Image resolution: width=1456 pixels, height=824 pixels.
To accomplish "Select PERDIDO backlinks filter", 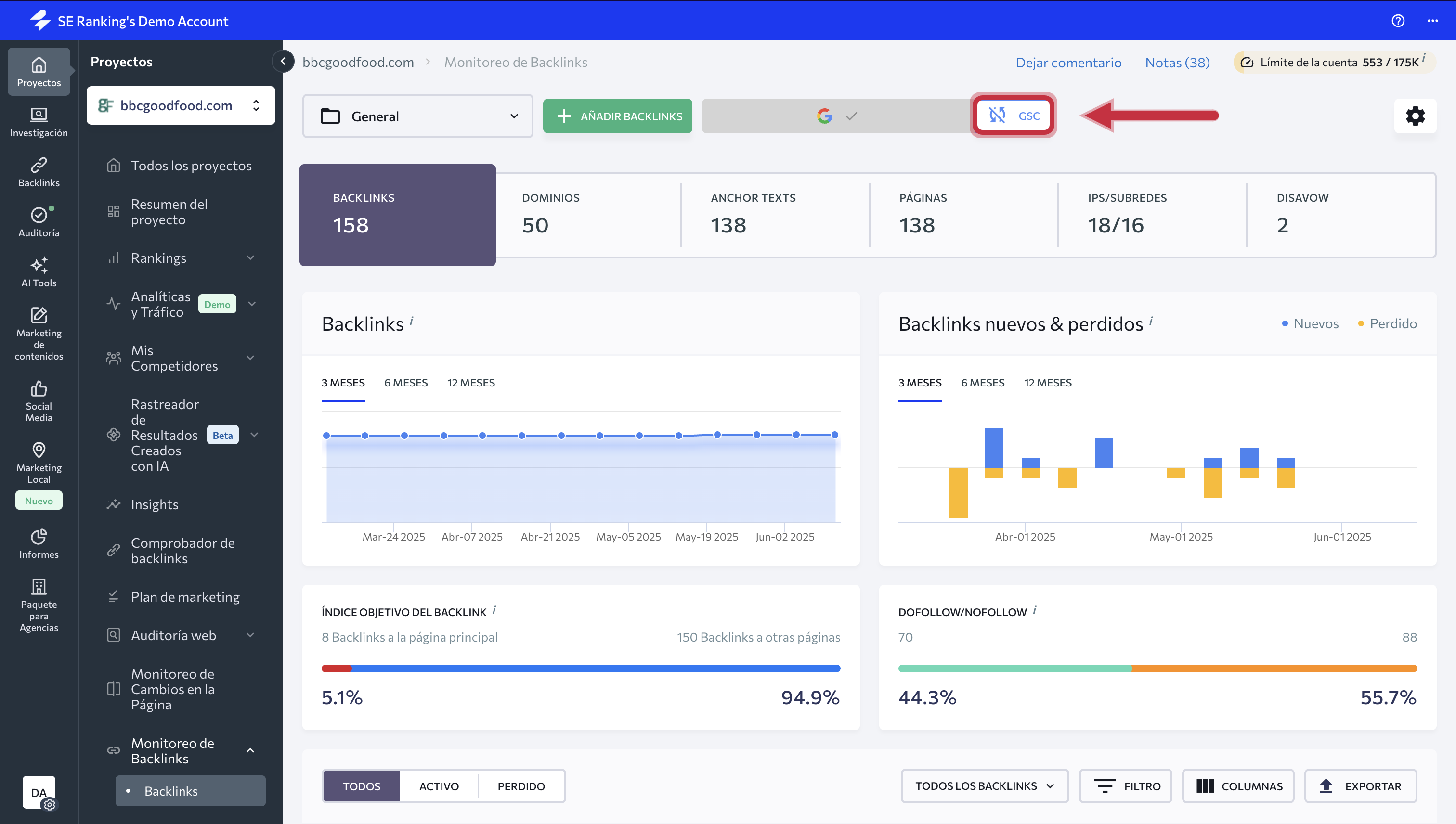I will click(x=521, y=786).
